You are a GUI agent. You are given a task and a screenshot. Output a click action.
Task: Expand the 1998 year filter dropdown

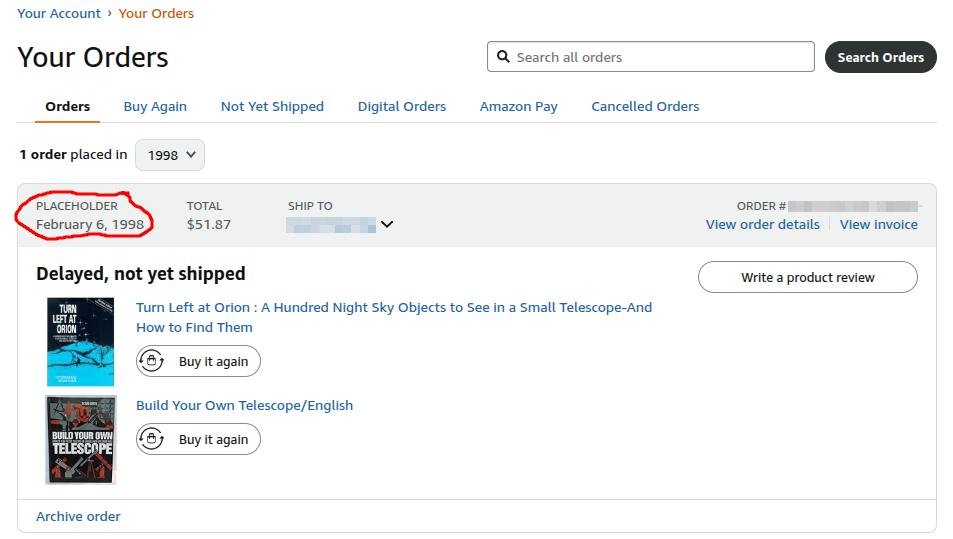pyautogui.click(x=170, y=155)
